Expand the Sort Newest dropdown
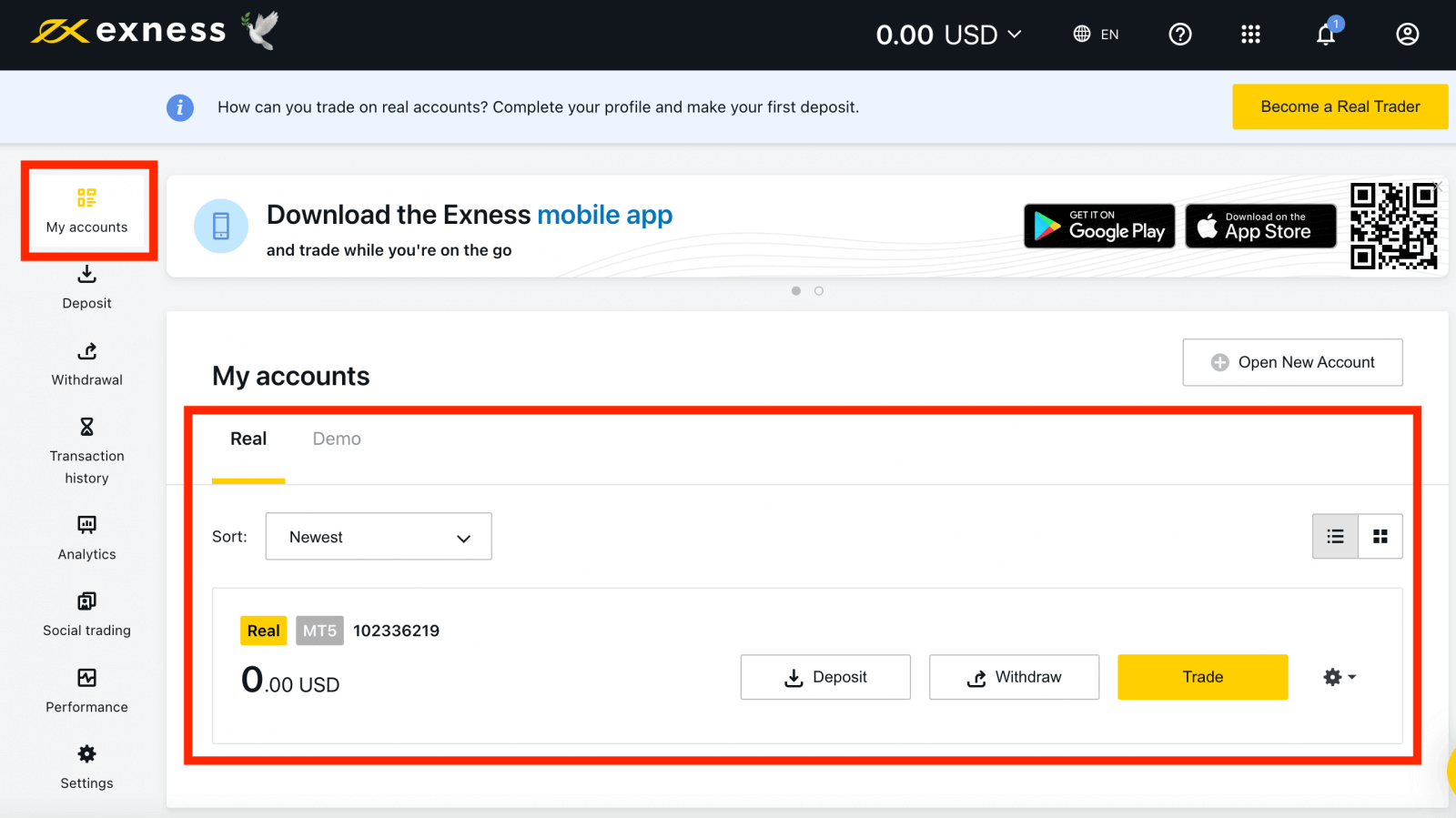1456x818 pixels. pyautogui.click(x=379, y=537)
